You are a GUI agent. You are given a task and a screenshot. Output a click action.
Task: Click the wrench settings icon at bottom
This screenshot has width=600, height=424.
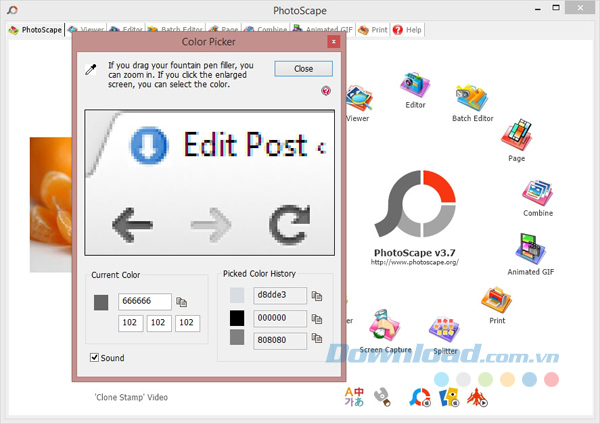(x=382, y=397)
